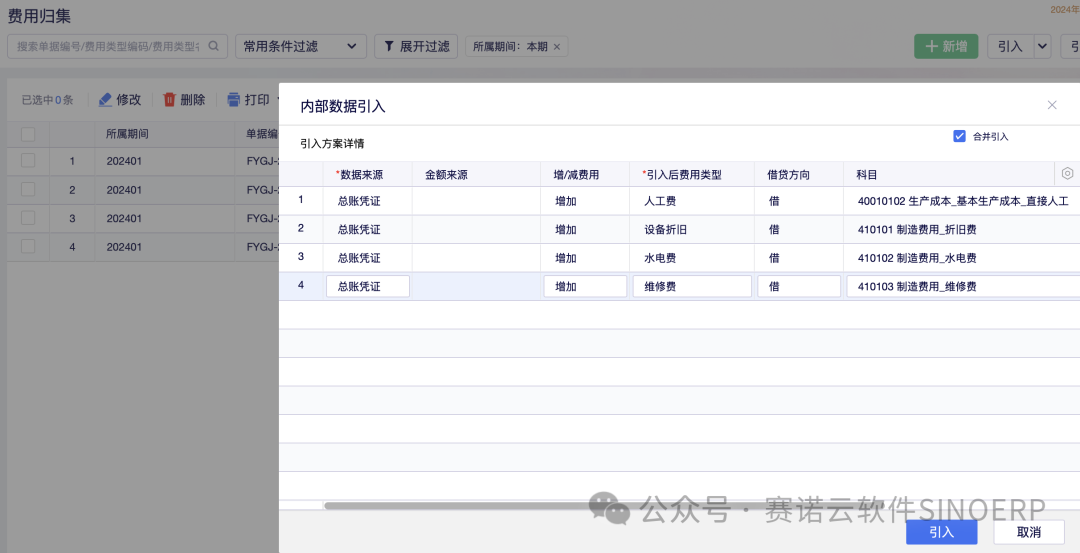This screenshot has height=553, width=1080.
Task: Close the 内部数据引入 dialog
Action: tap(1052, 105)
